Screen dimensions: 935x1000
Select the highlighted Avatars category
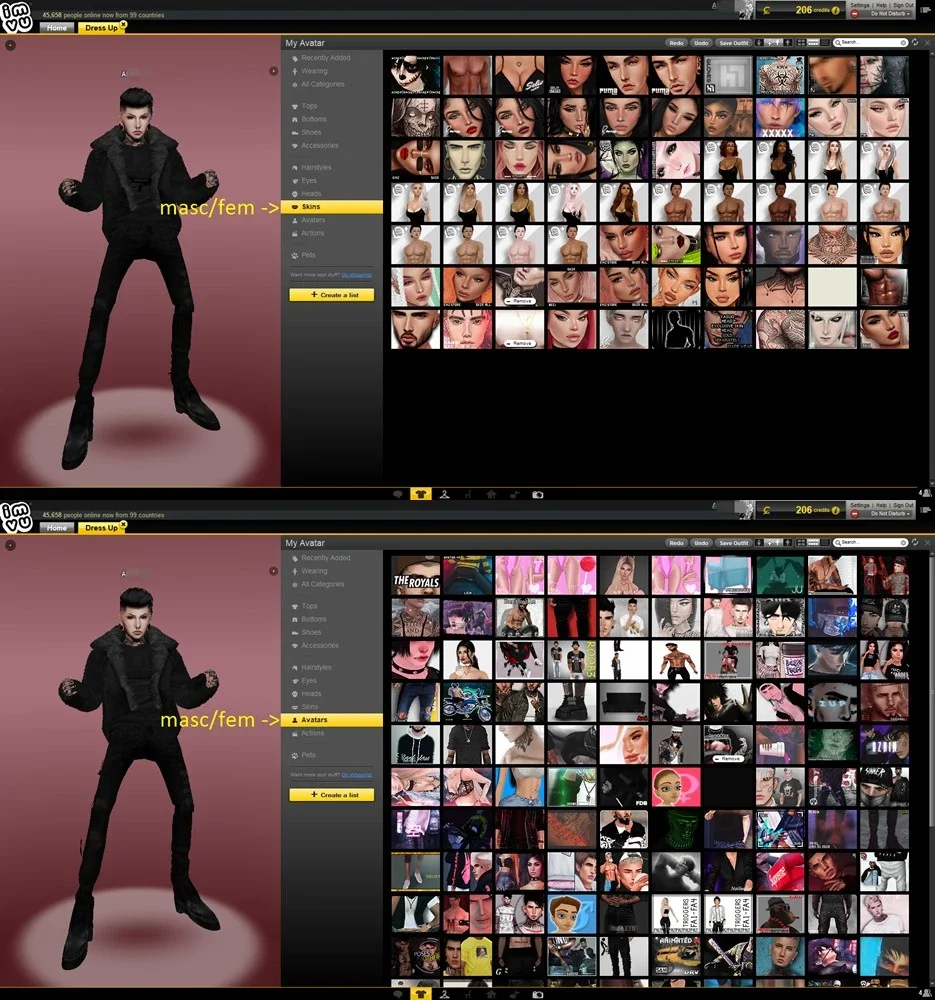tap(332, 719)
